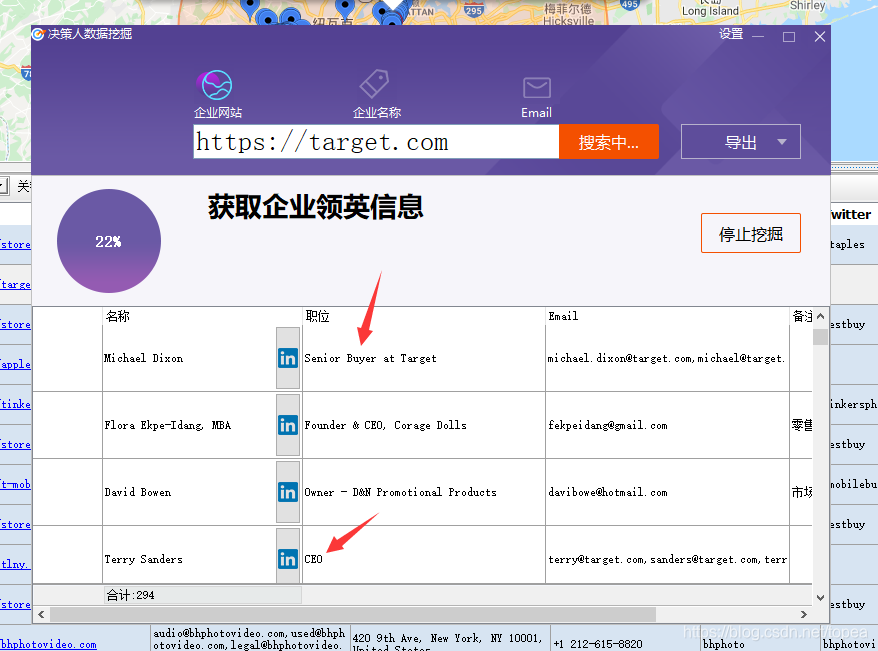
Task: Click the tlny link in the background list
Action: click(x=15, y=564)
